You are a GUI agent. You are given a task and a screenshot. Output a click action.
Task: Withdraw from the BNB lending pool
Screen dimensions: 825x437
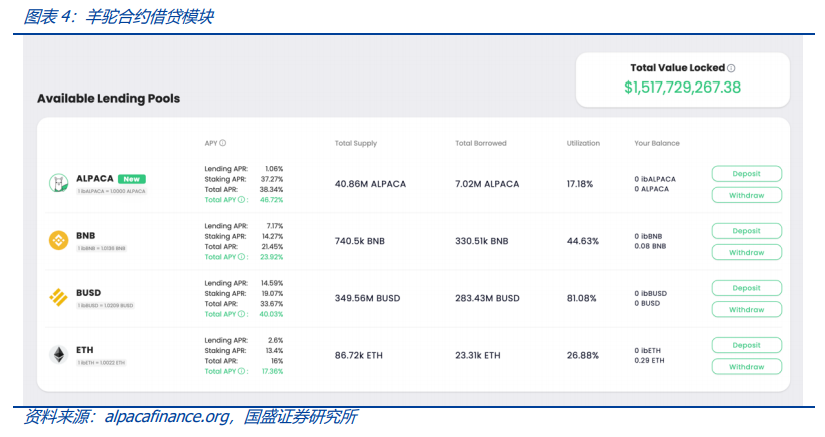747,252
